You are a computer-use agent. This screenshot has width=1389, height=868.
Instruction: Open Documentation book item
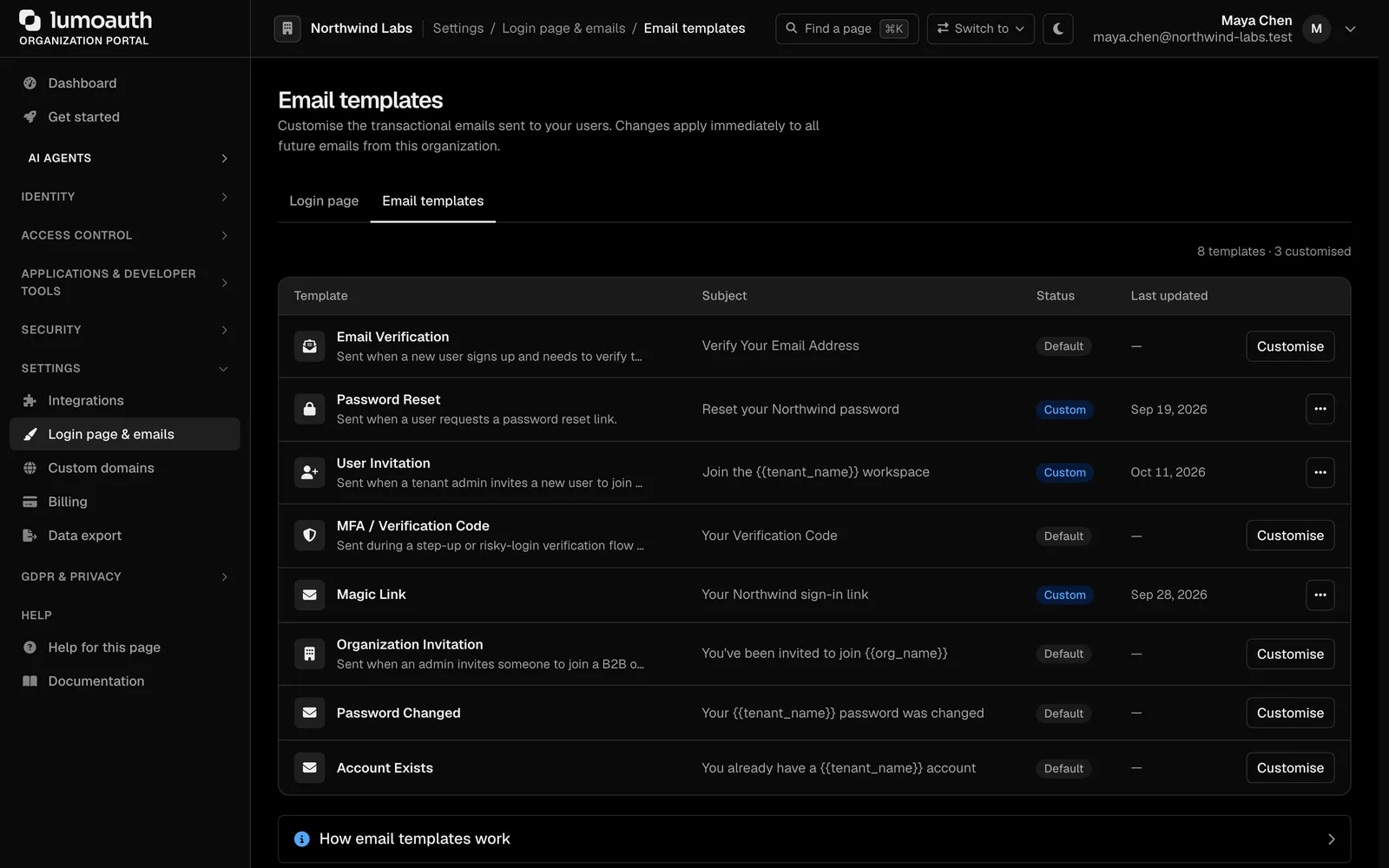(125, 681)
